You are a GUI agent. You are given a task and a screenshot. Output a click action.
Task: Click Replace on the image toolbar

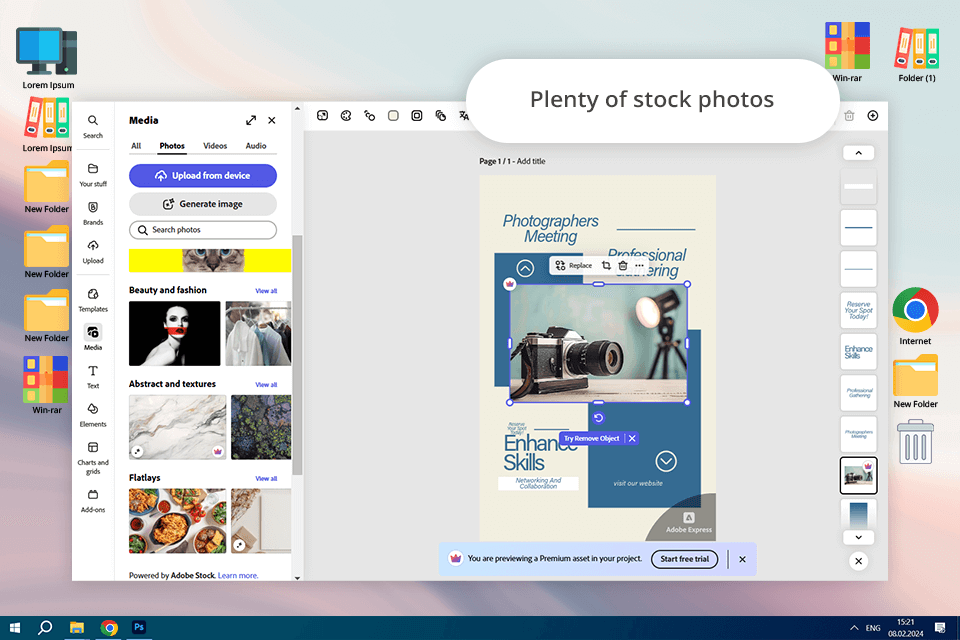574,265
